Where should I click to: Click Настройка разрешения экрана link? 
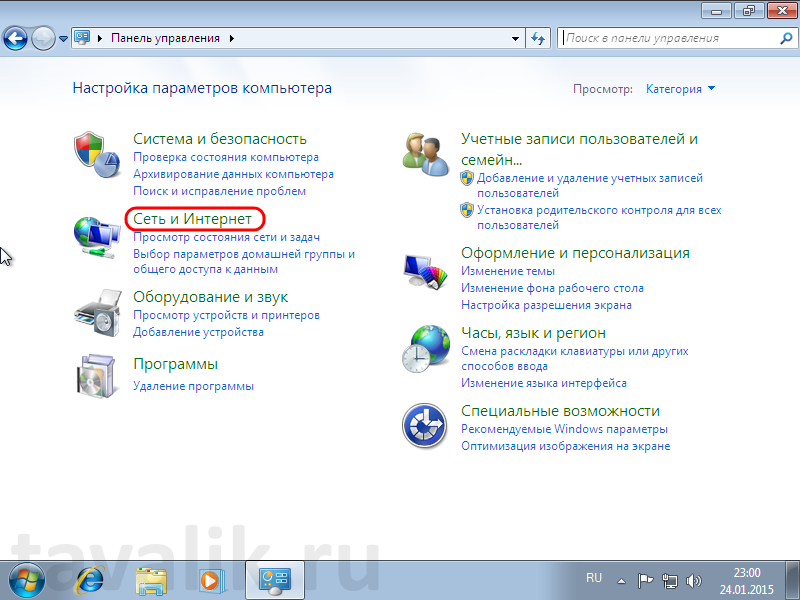[x=546, y=305]
